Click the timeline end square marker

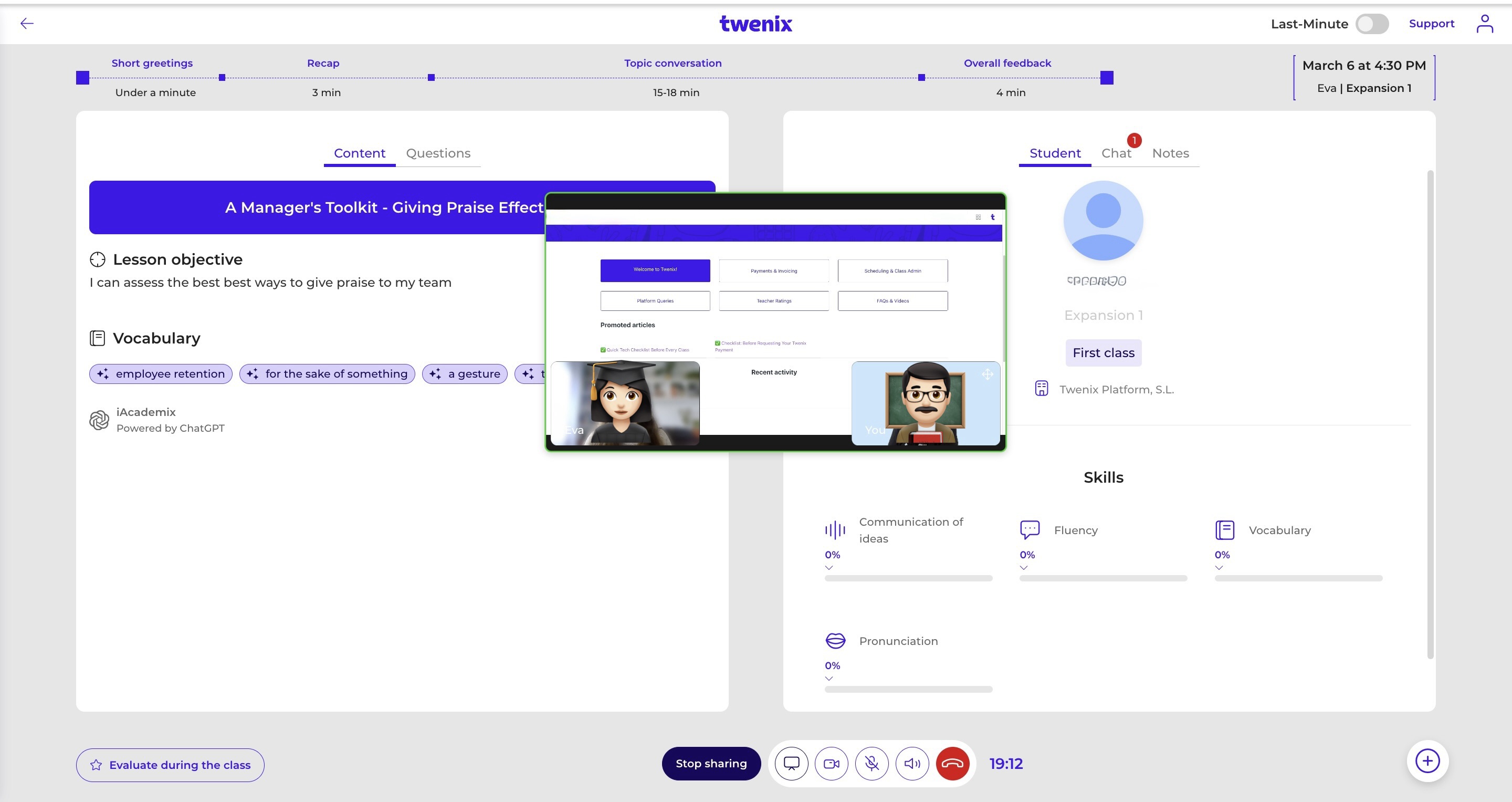pyautogui.click(x=1106, y=78)
